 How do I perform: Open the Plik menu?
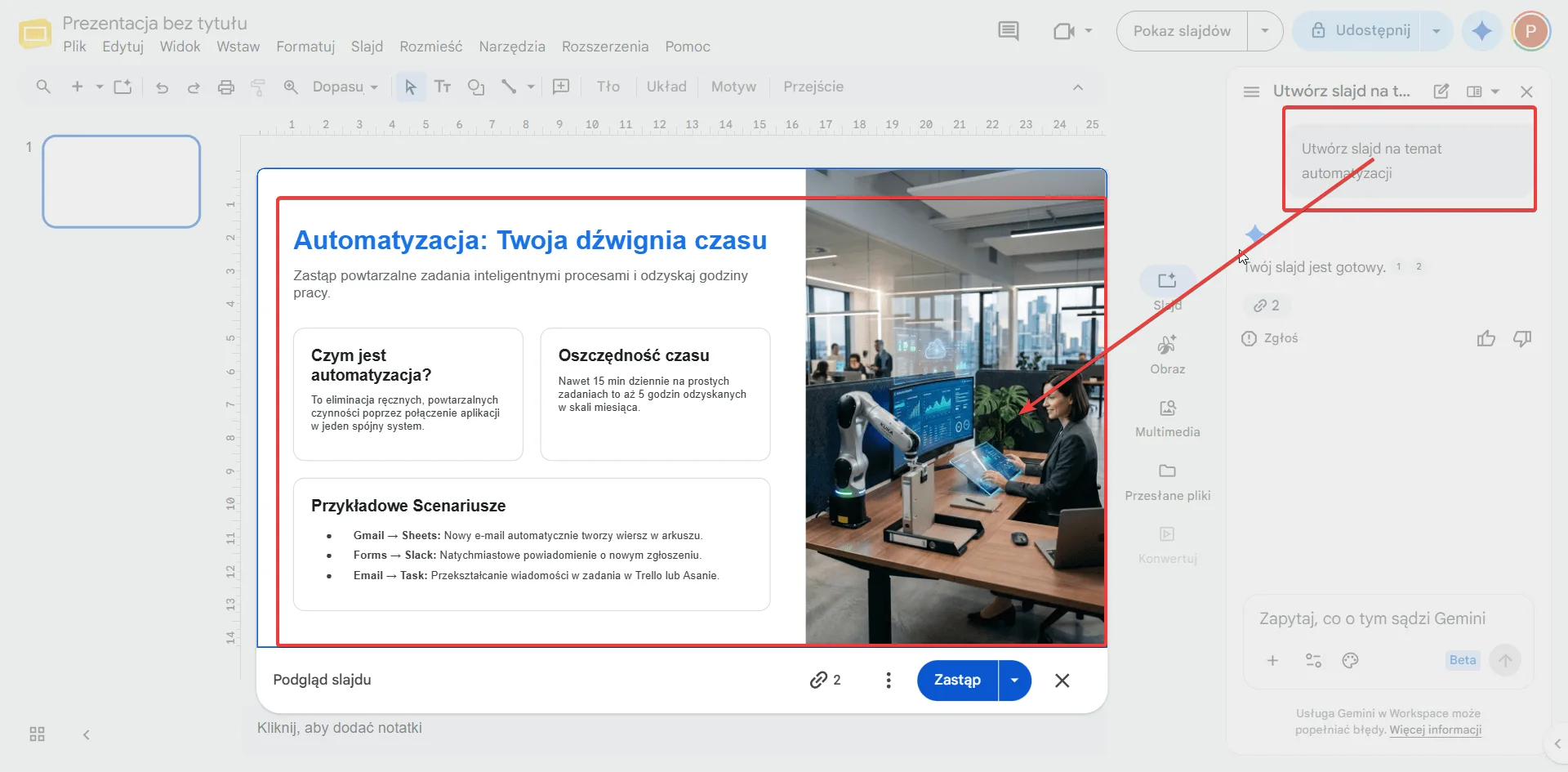pyautogui.click(x=74, y=47)
